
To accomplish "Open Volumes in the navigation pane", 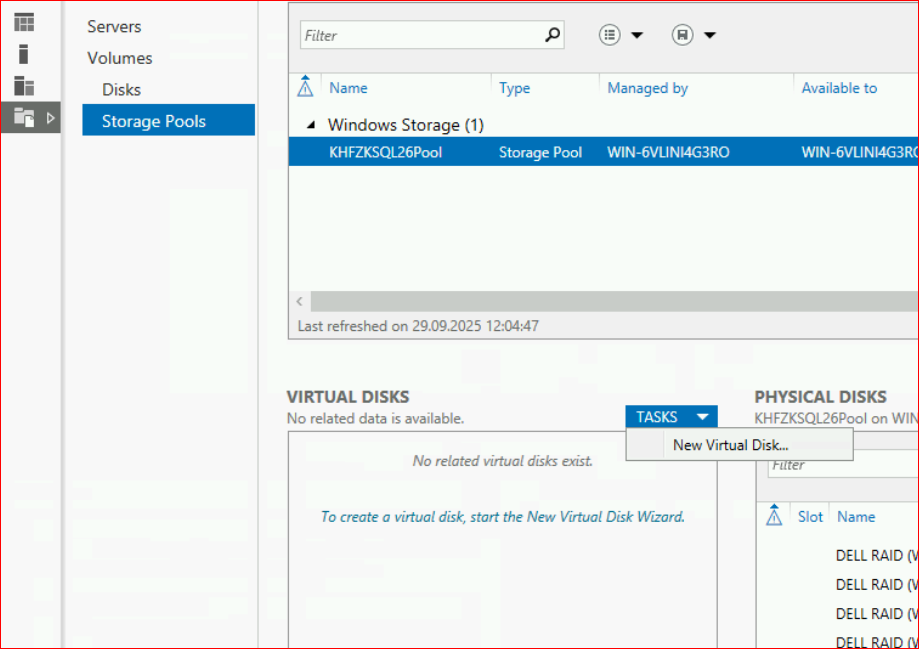I will (x=119, y=58).
